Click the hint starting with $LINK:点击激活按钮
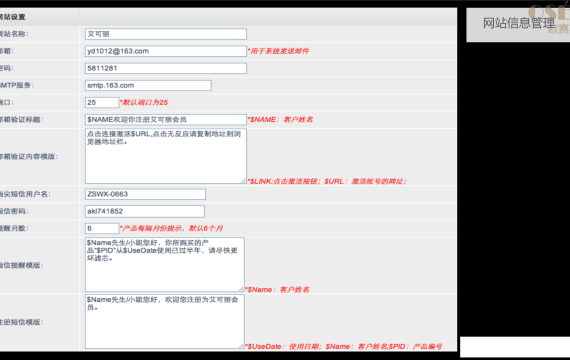570x360 pixels. pyautogui.click(x=327, y=181)
